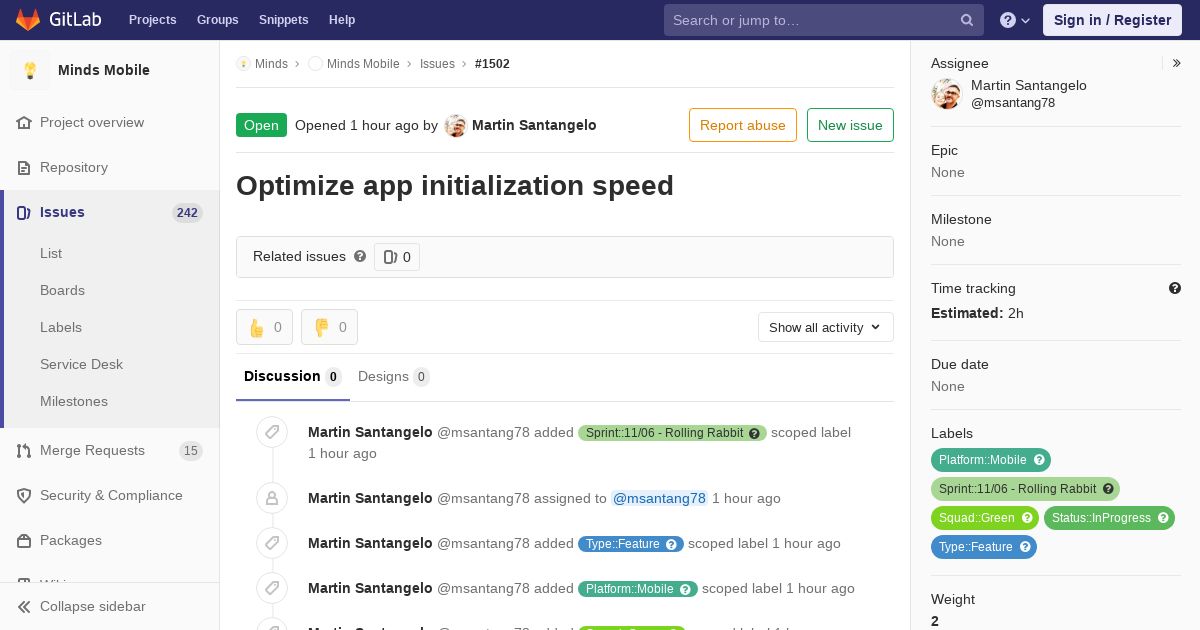
Task: Collapse the right sidebar with double-chevron icon
Action: [x=1177, y=63]
